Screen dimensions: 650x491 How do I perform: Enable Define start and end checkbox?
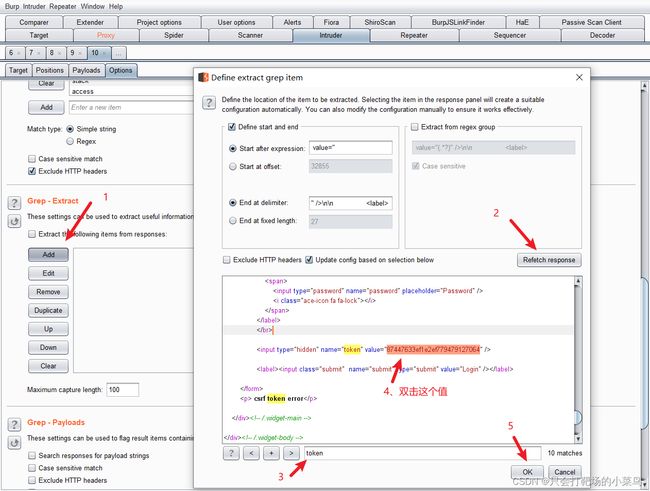tap(232, 127)
